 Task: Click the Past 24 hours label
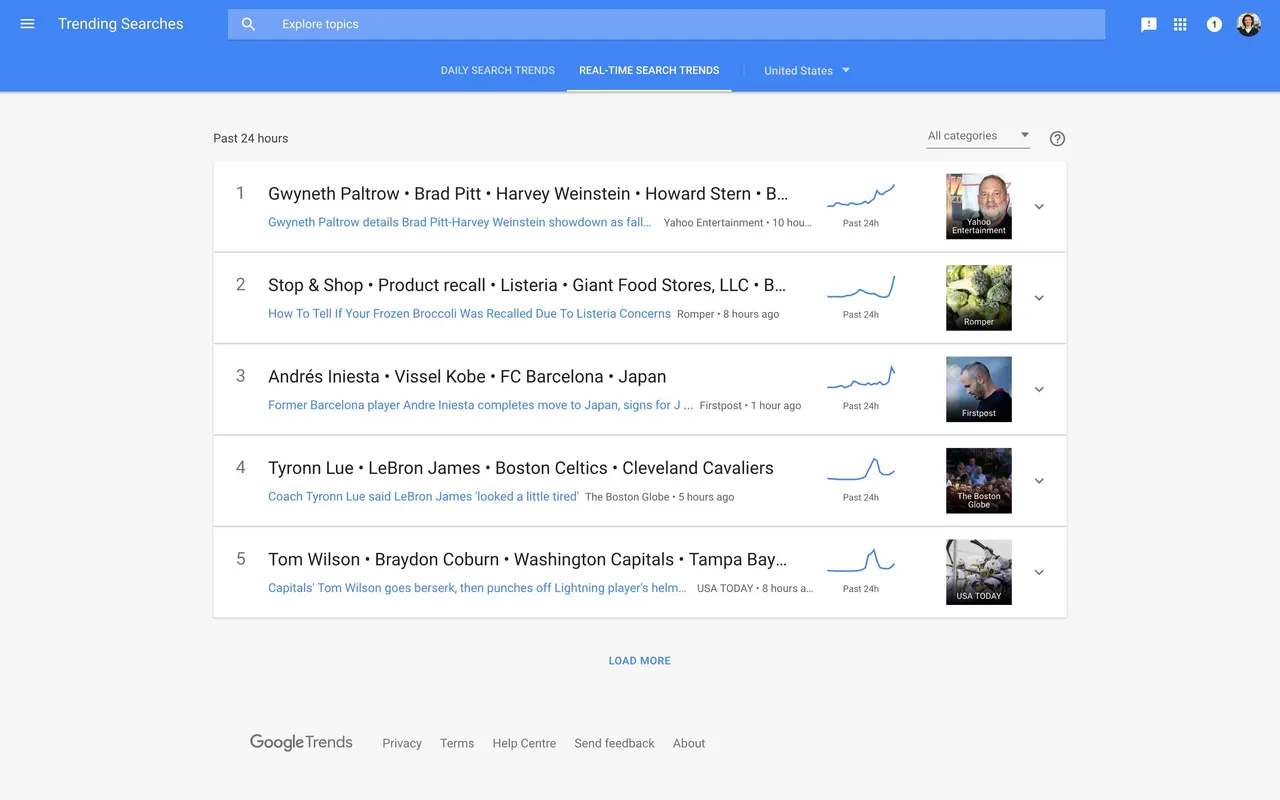(x=251, y=139)
